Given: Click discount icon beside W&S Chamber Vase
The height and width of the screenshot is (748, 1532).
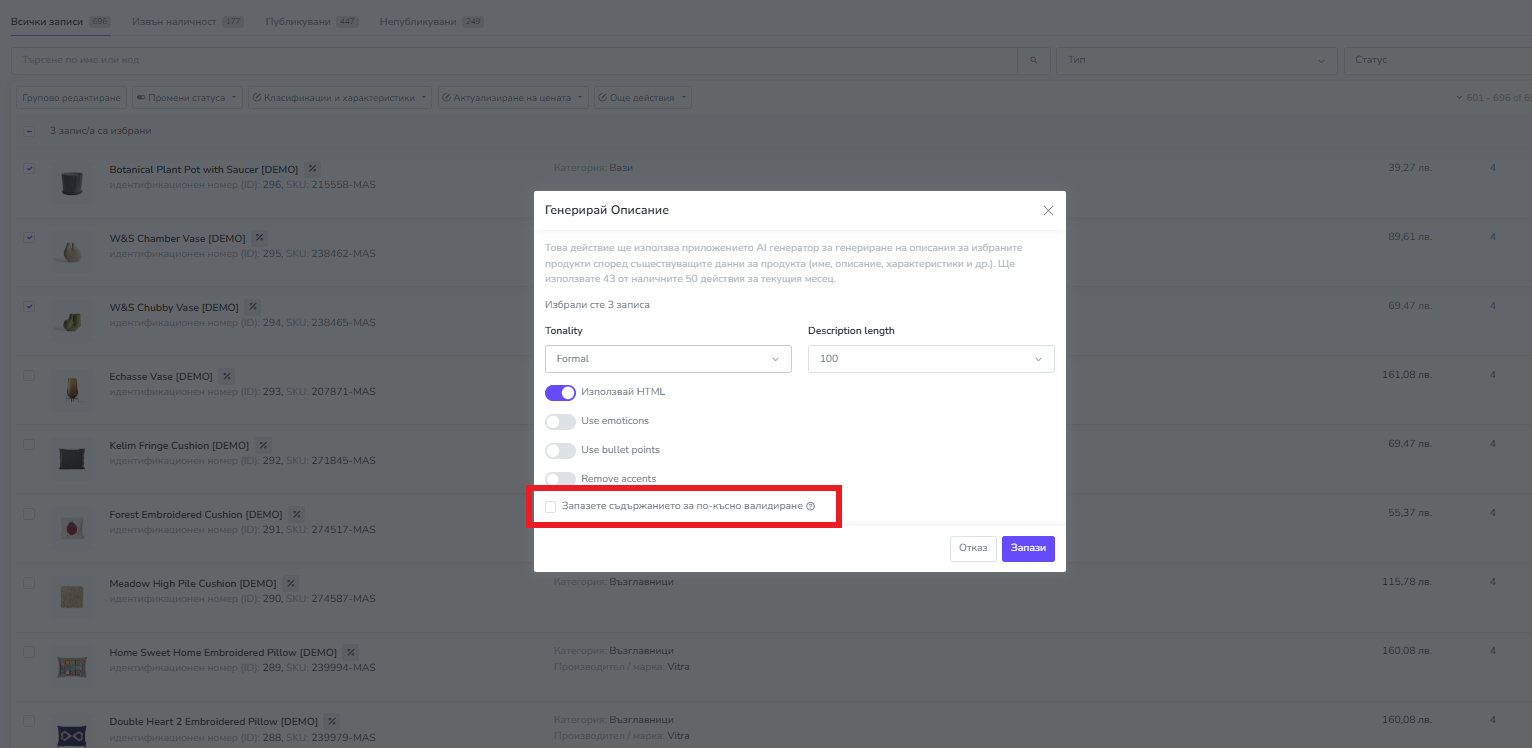Looking at the screenshot, I should [x=259, y=238].
